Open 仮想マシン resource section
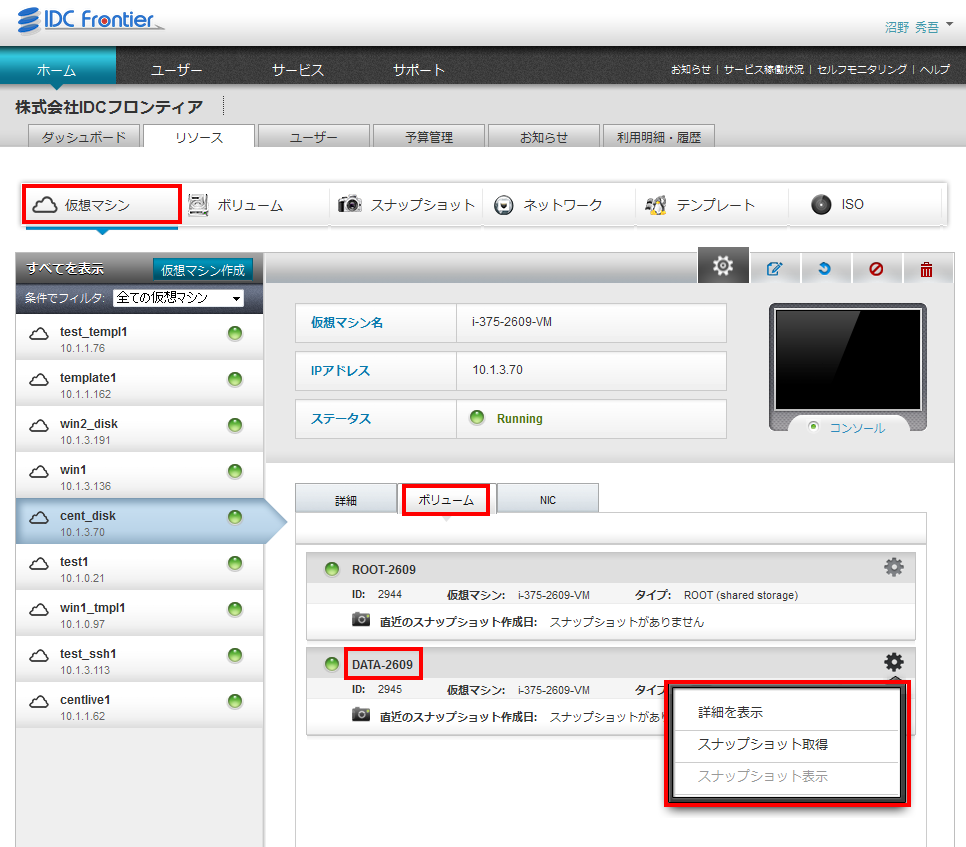This screenshot has width=966, height=847. click(x=102, y=205)
